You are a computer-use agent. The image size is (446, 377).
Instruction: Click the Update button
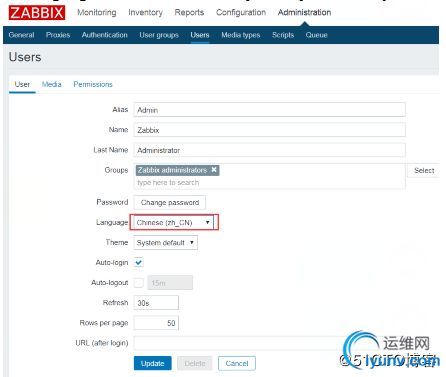click(152, 363)
